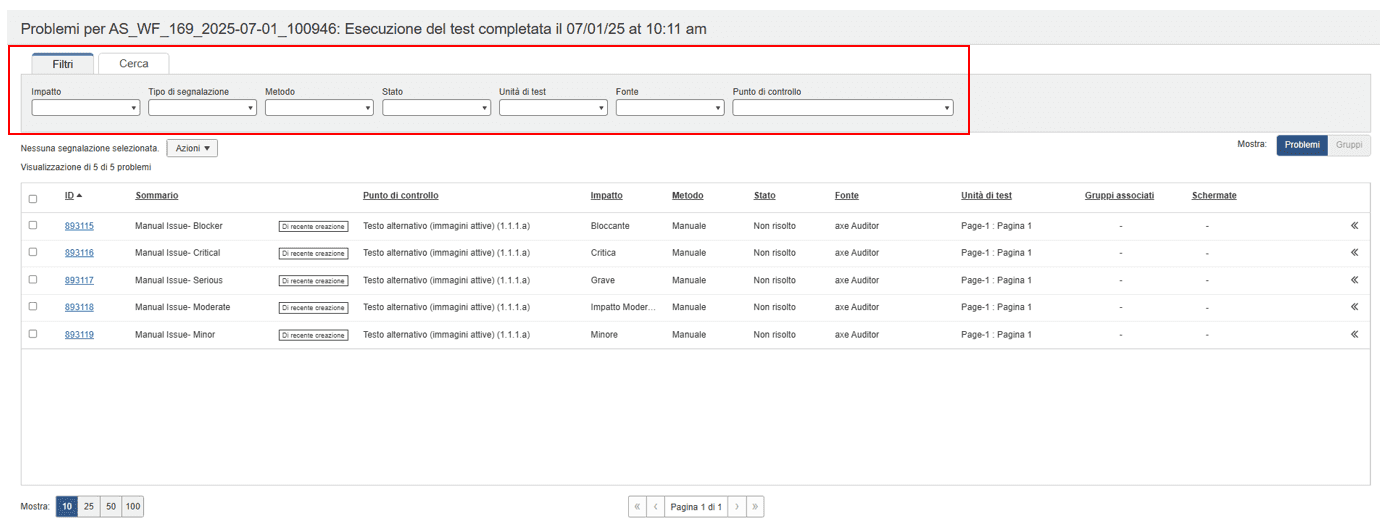Expand details arrow for issue 893118 row
Screen dimensions: 1380x531
point(1354,307)
